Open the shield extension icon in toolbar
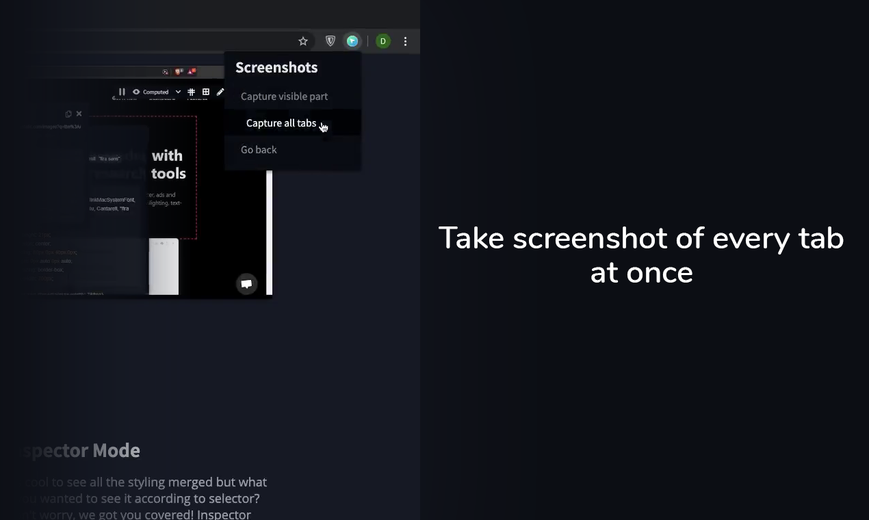 coord(330,41)
